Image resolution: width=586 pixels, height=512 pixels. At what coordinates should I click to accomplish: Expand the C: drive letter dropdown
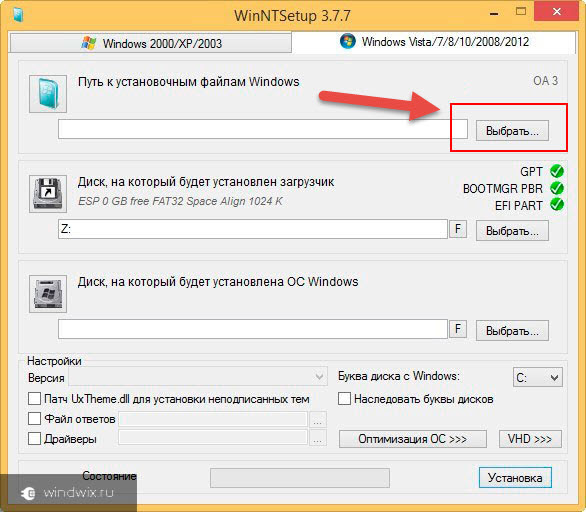point(537,377)
